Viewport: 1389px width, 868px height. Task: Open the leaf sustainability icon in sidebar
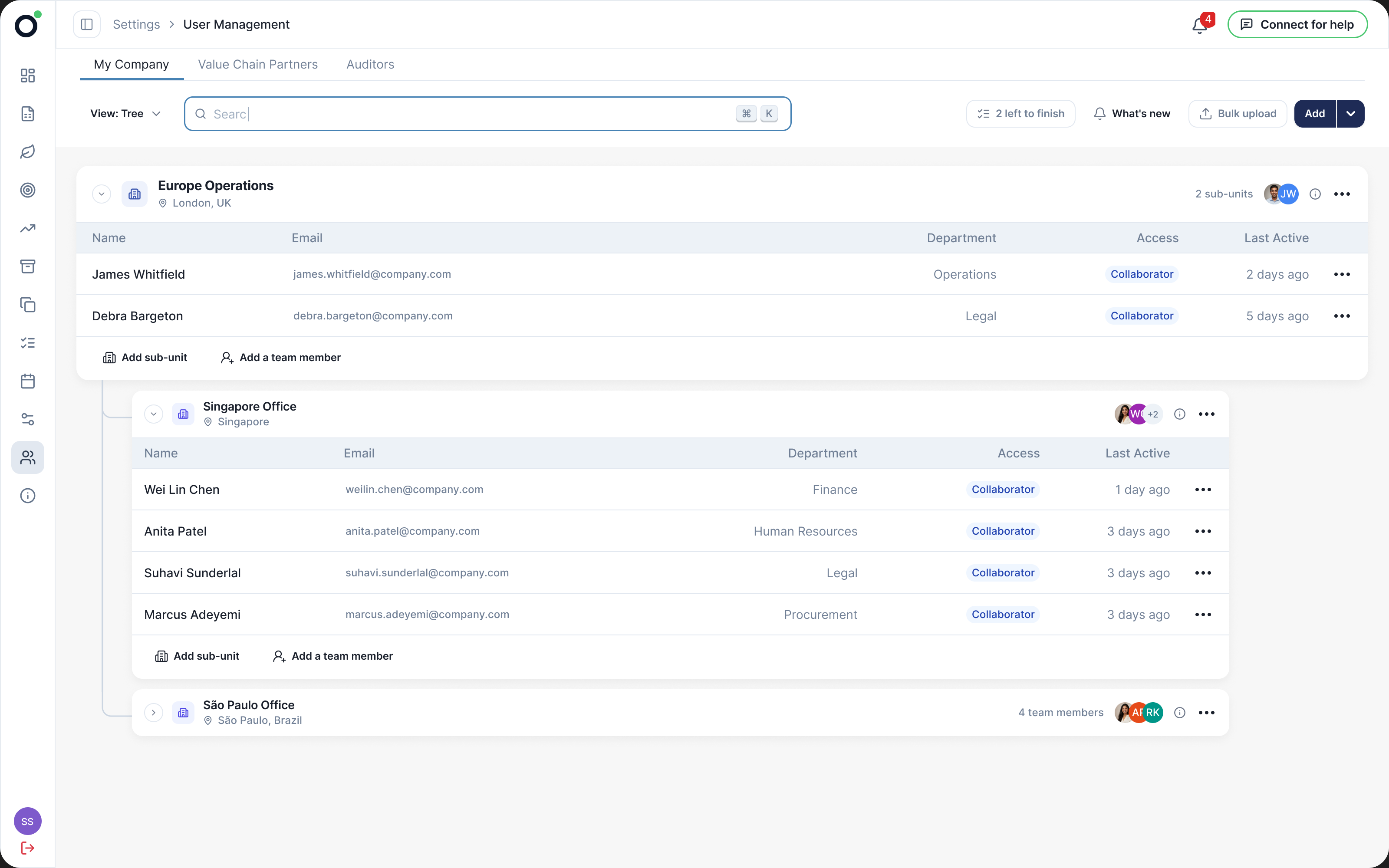[x=27, y=152]
